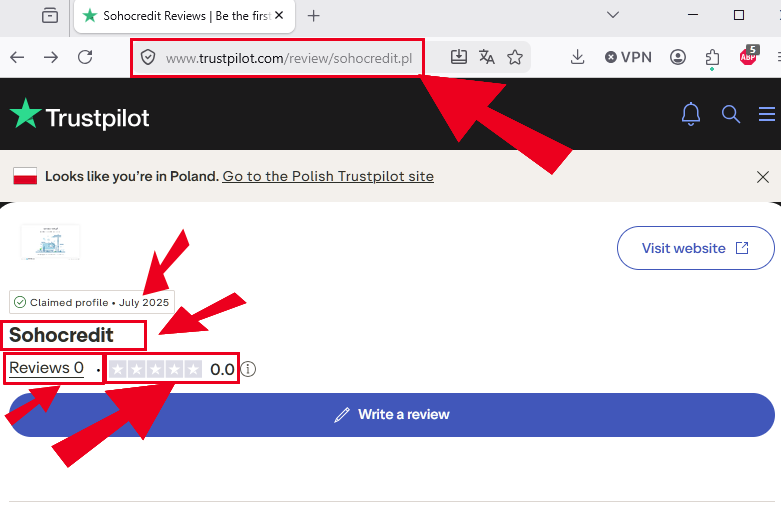
Task: Click the 0.0 TrustScore value
Action: (x=222, y=370)
